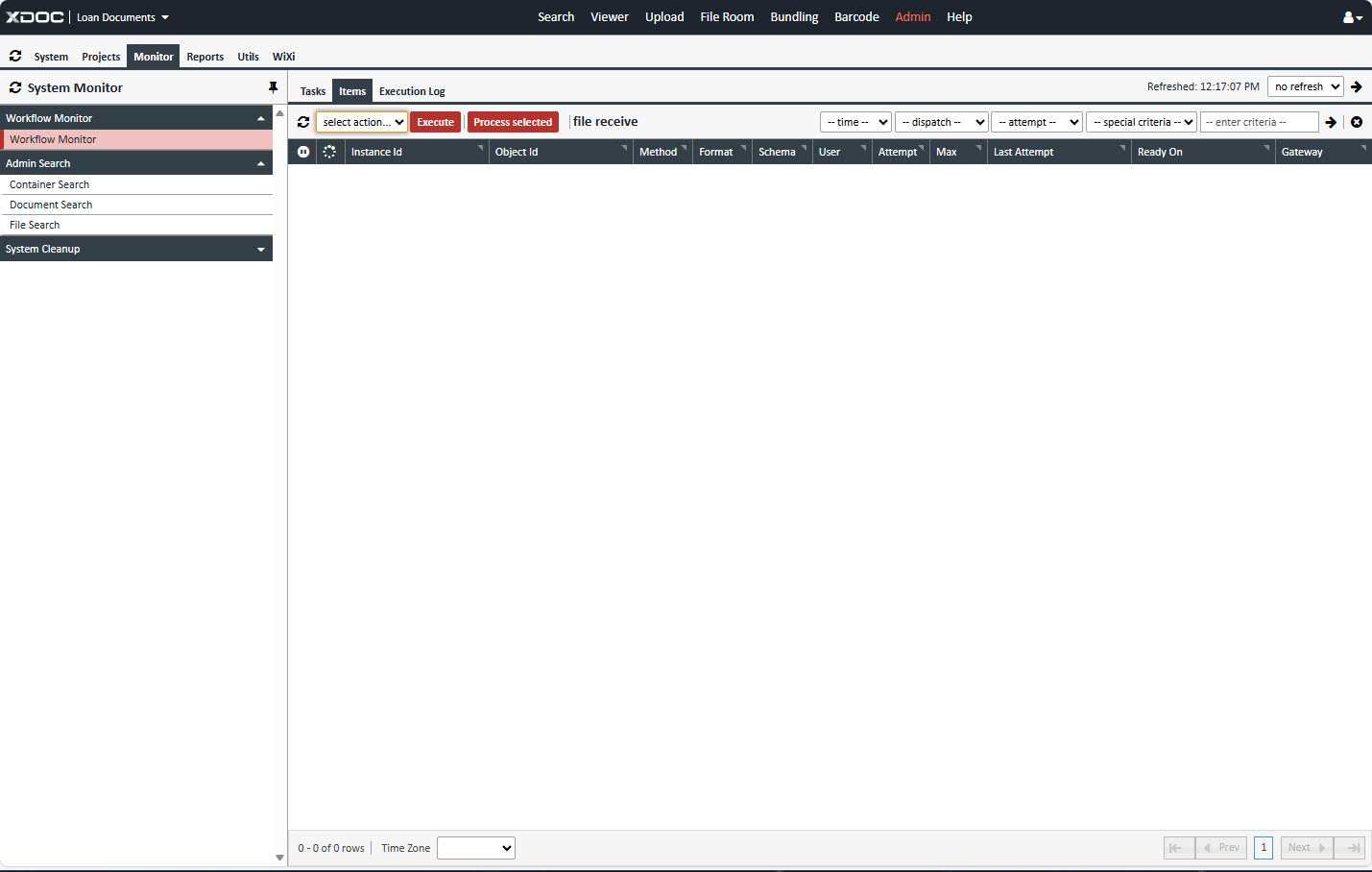The width and height of the screenshot is (1372, 872).
Task: Open the Reports tab
Action: [x=205, y=57]
